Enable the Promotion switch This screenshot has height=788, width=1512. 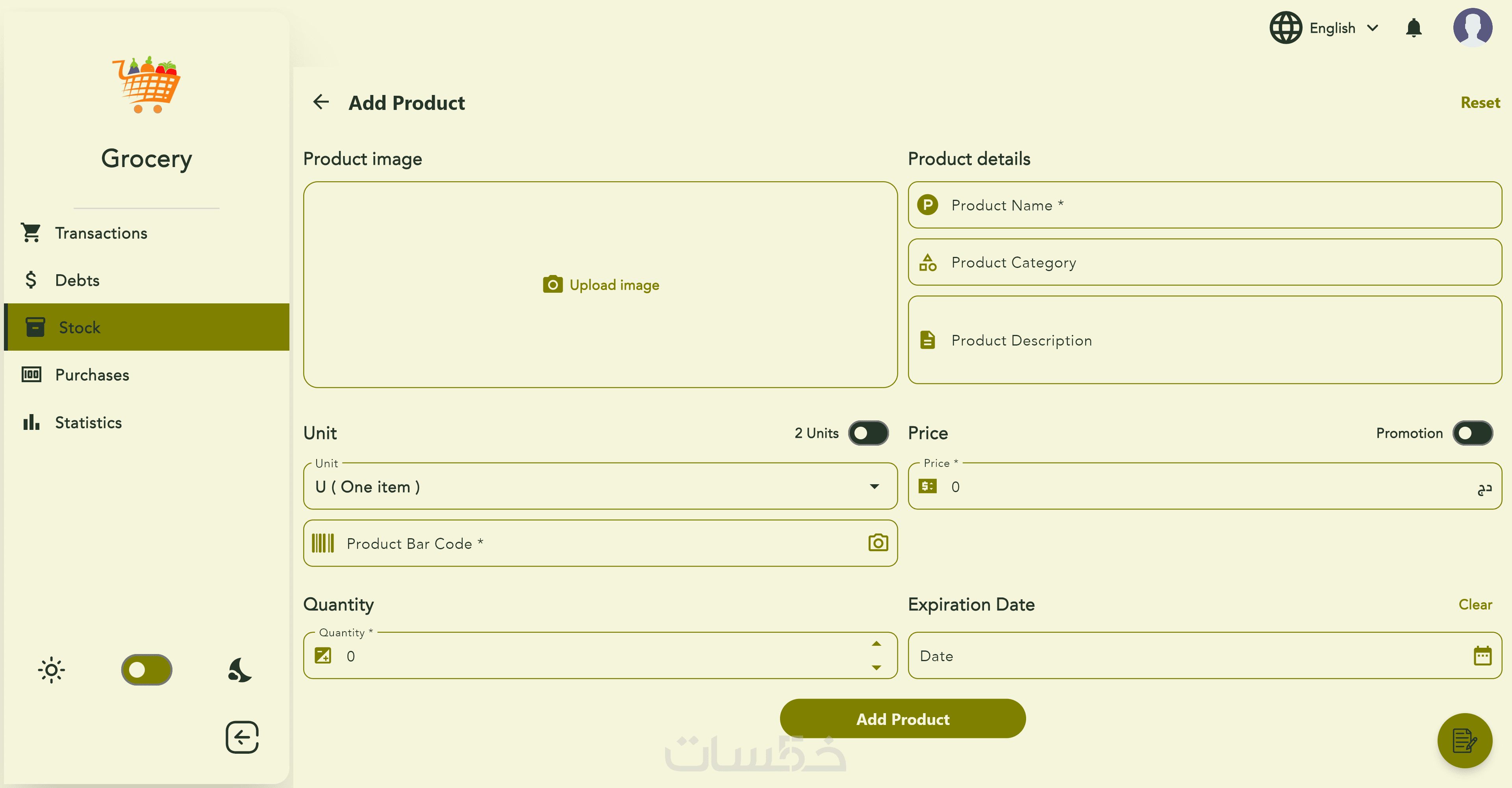pyautogui.click(x=1472, y=433)
